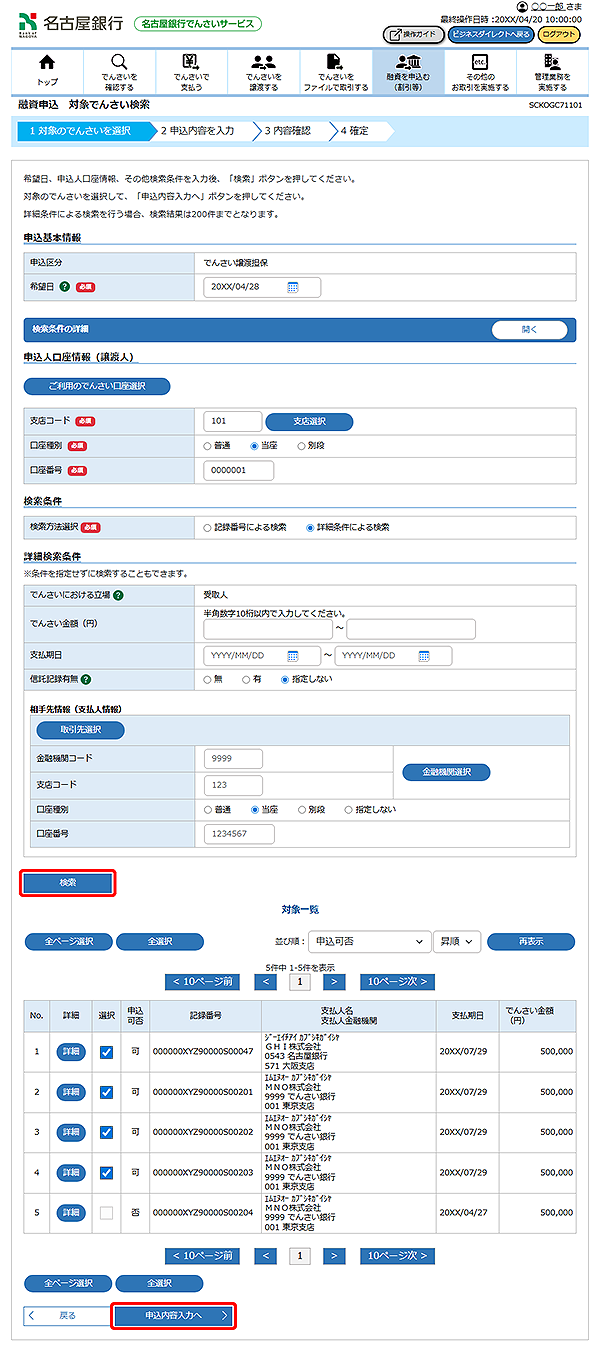
Task: Click the 口座番号 input field with 0000001
Action: click(x=238, y=470)
